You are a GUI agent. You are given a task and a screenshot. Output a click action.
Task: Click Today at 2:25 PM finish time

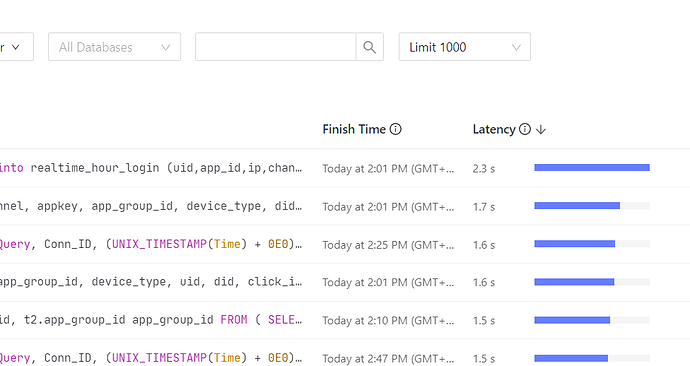pyautogui.click(x=388, y=245)
